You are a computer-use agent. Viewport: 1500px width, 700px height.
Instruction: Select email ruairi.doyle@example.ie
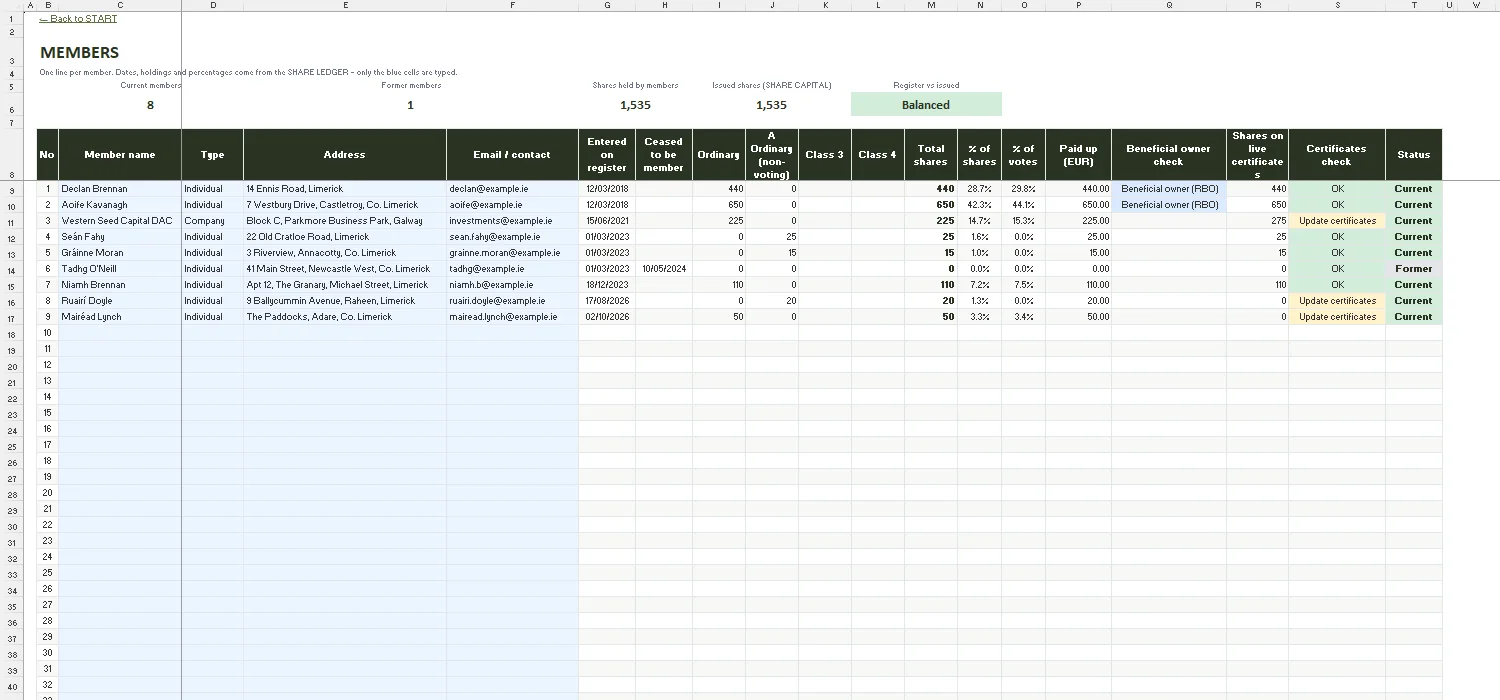coord(513,301)
